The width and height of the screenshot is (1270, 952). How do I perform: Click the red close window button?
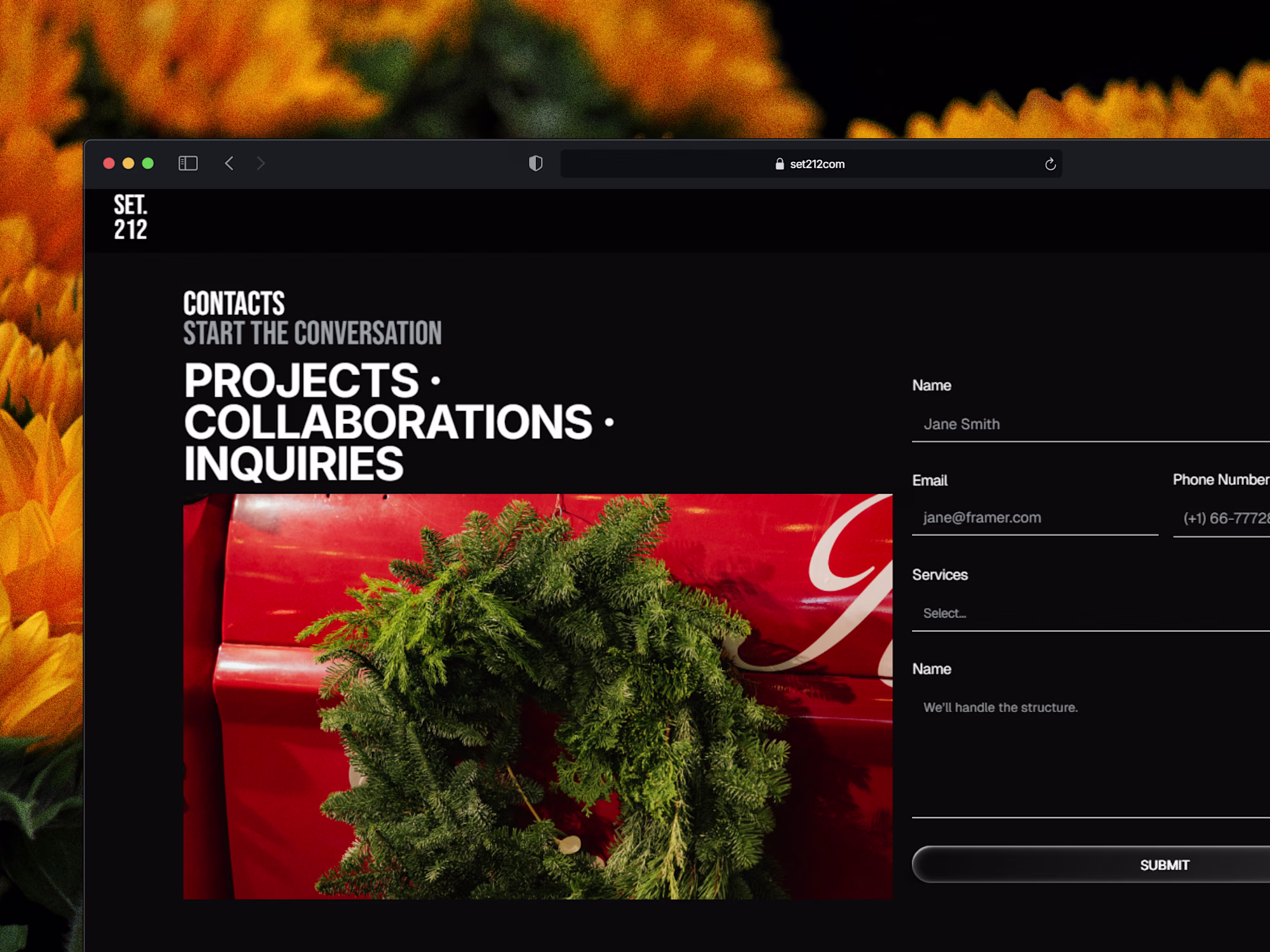109,164
